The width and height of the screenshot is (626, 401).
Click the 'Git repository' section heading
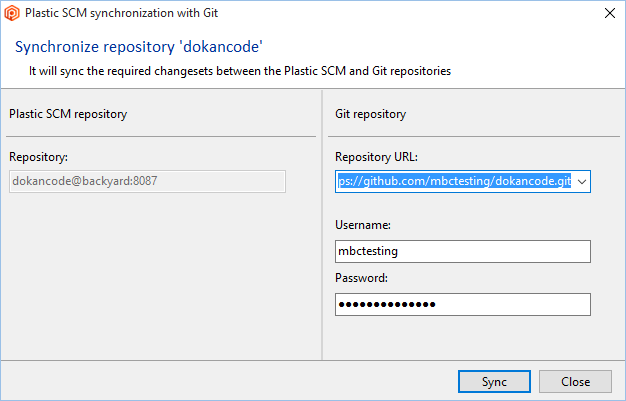[371, 114]
